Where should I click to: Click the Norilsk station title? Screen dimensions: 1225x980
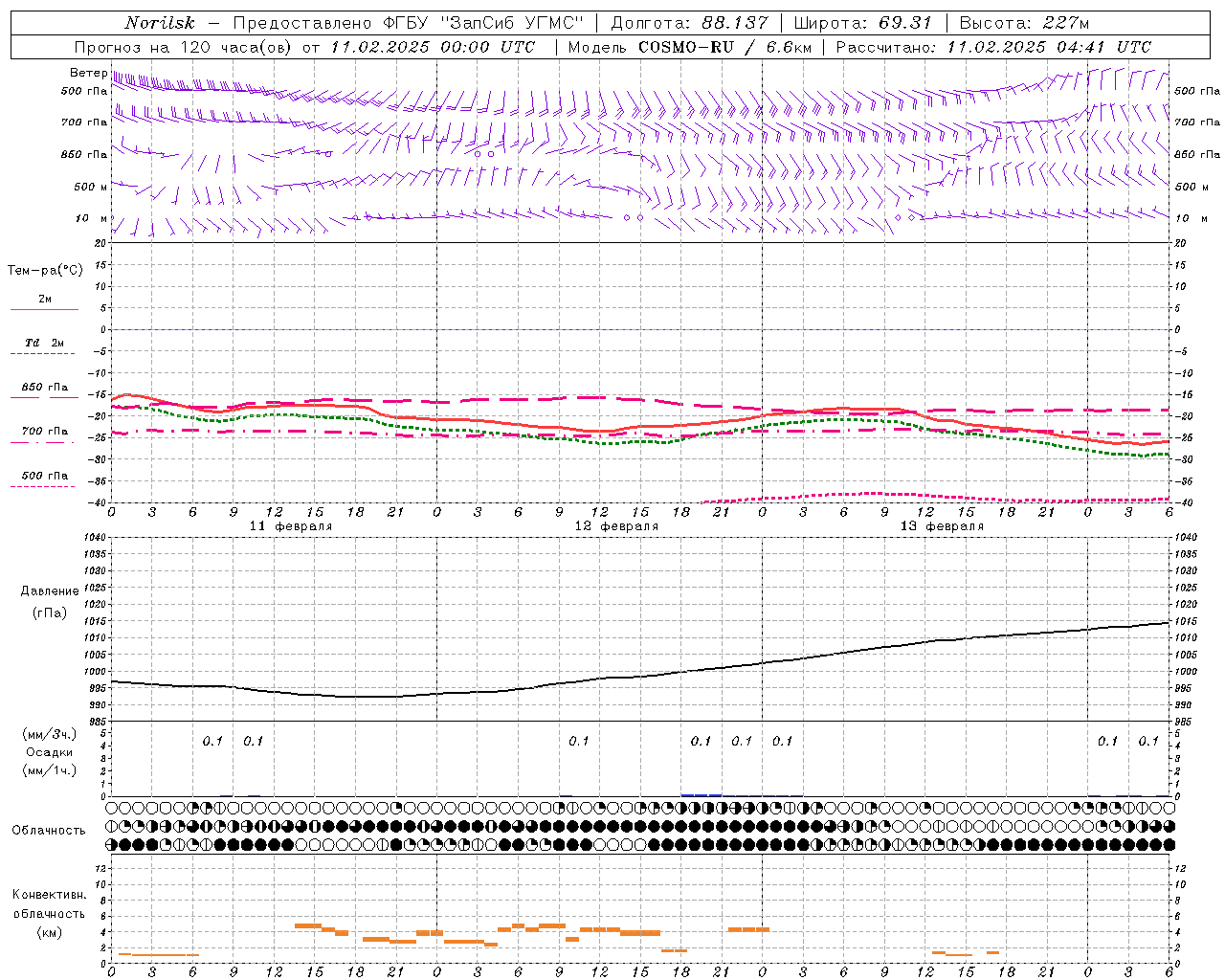tap(159, 23)
